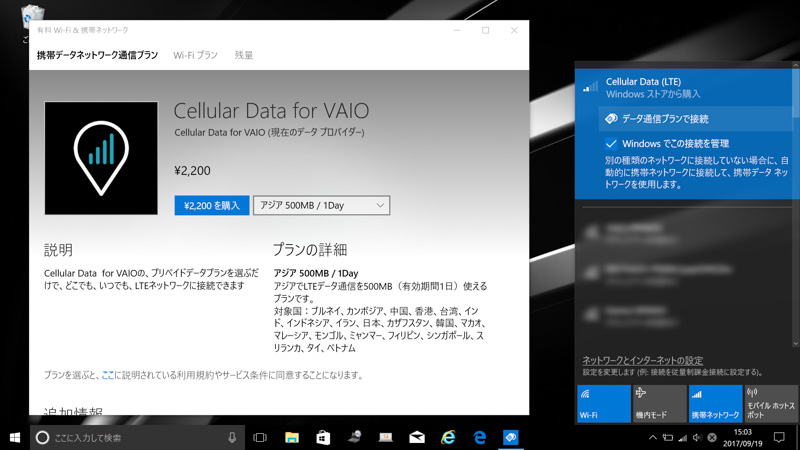800x450 pixels.
Task: Show hidden system tray icons chevron
Action: pyautogui.click(x=653, y=437)
